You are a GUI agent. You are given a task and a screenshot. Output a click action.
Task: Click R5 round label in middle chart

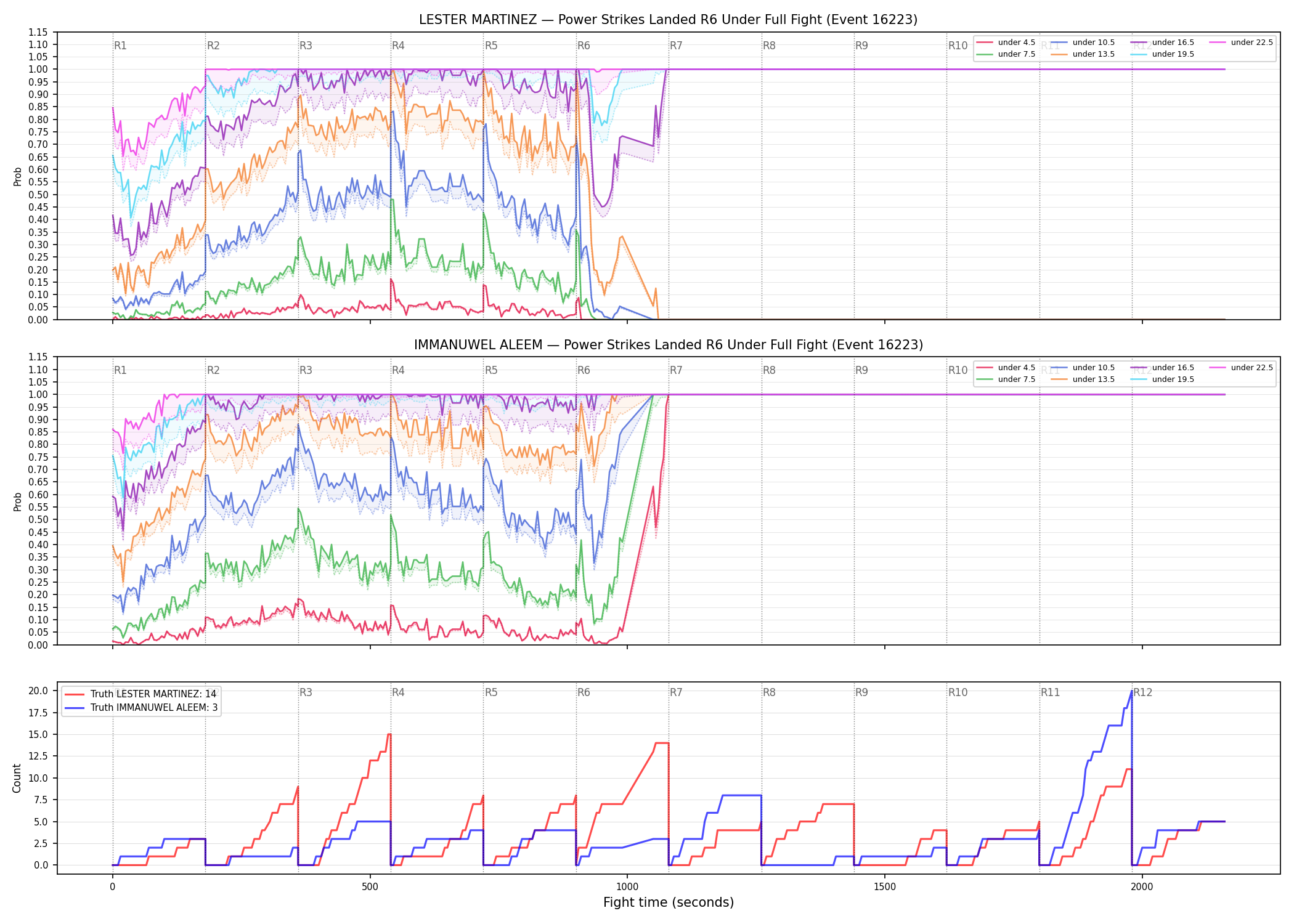click(x=491, y=370)
